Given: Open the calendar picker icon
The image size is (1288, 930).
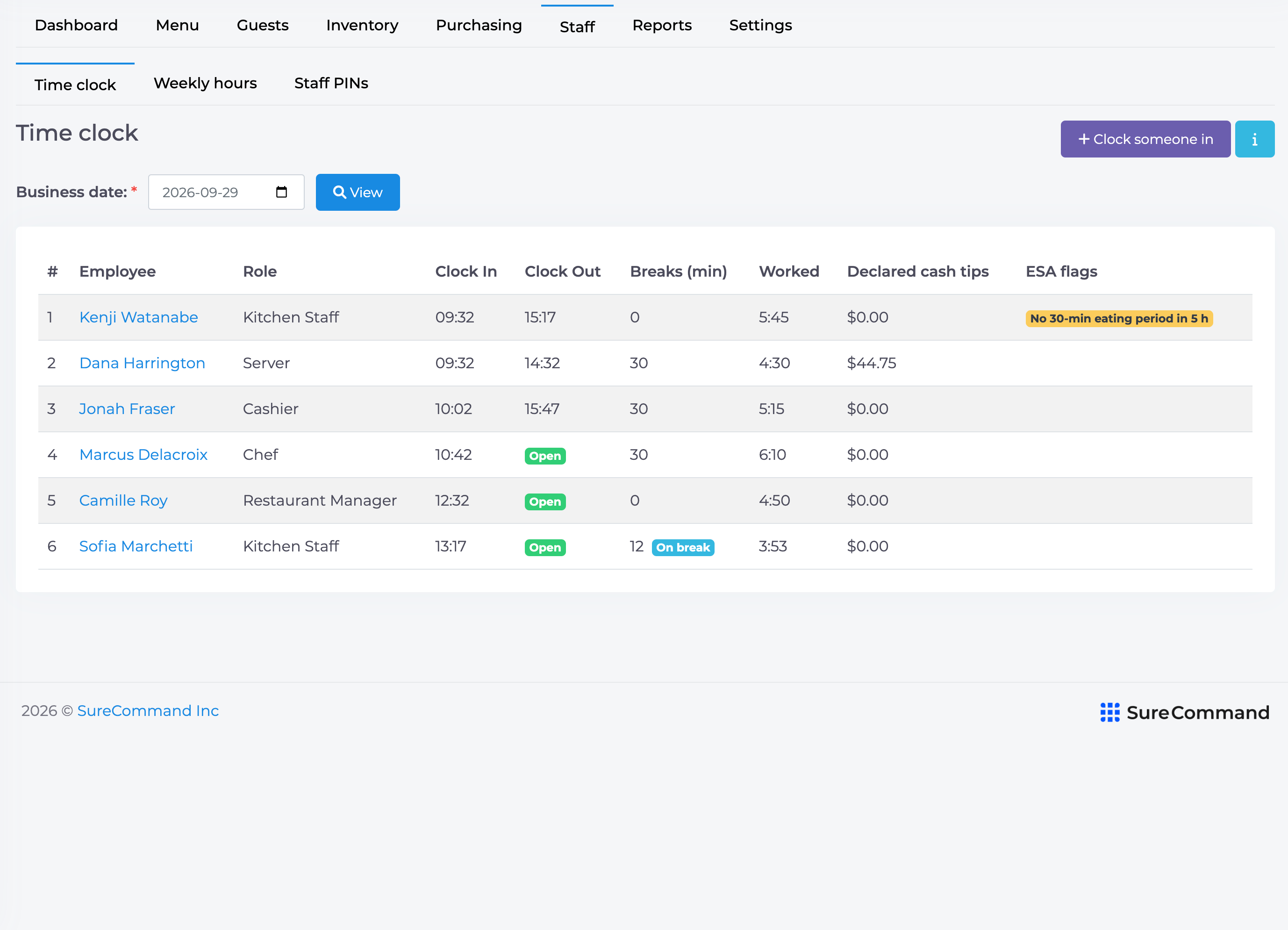Looking at the screenshot, I should (x=281, y=192).
